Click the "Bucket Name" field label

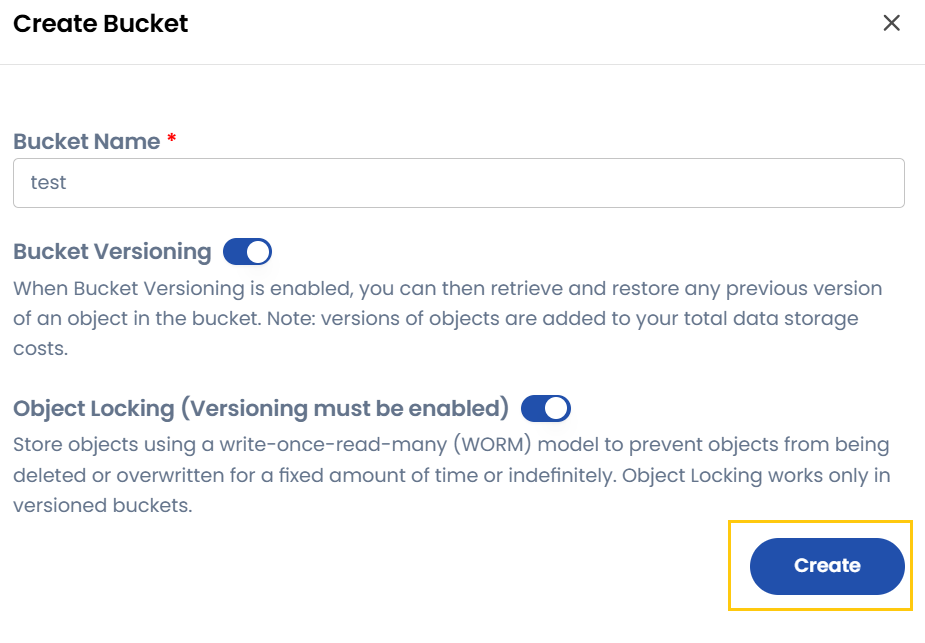tap(86, 141)
